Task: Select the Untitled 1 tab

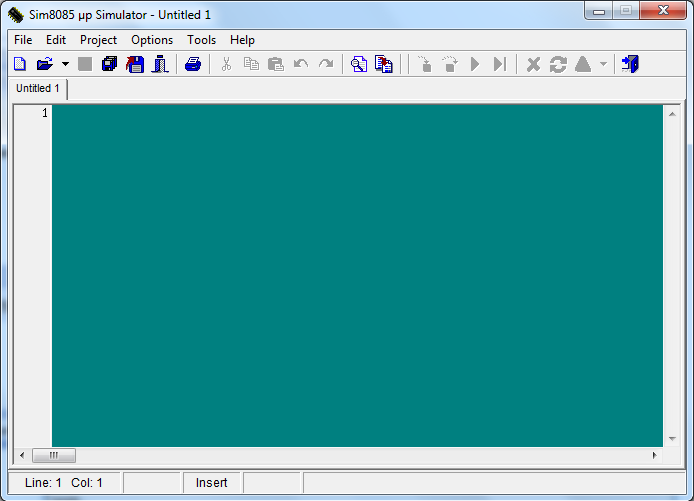Action: [38, 88]
